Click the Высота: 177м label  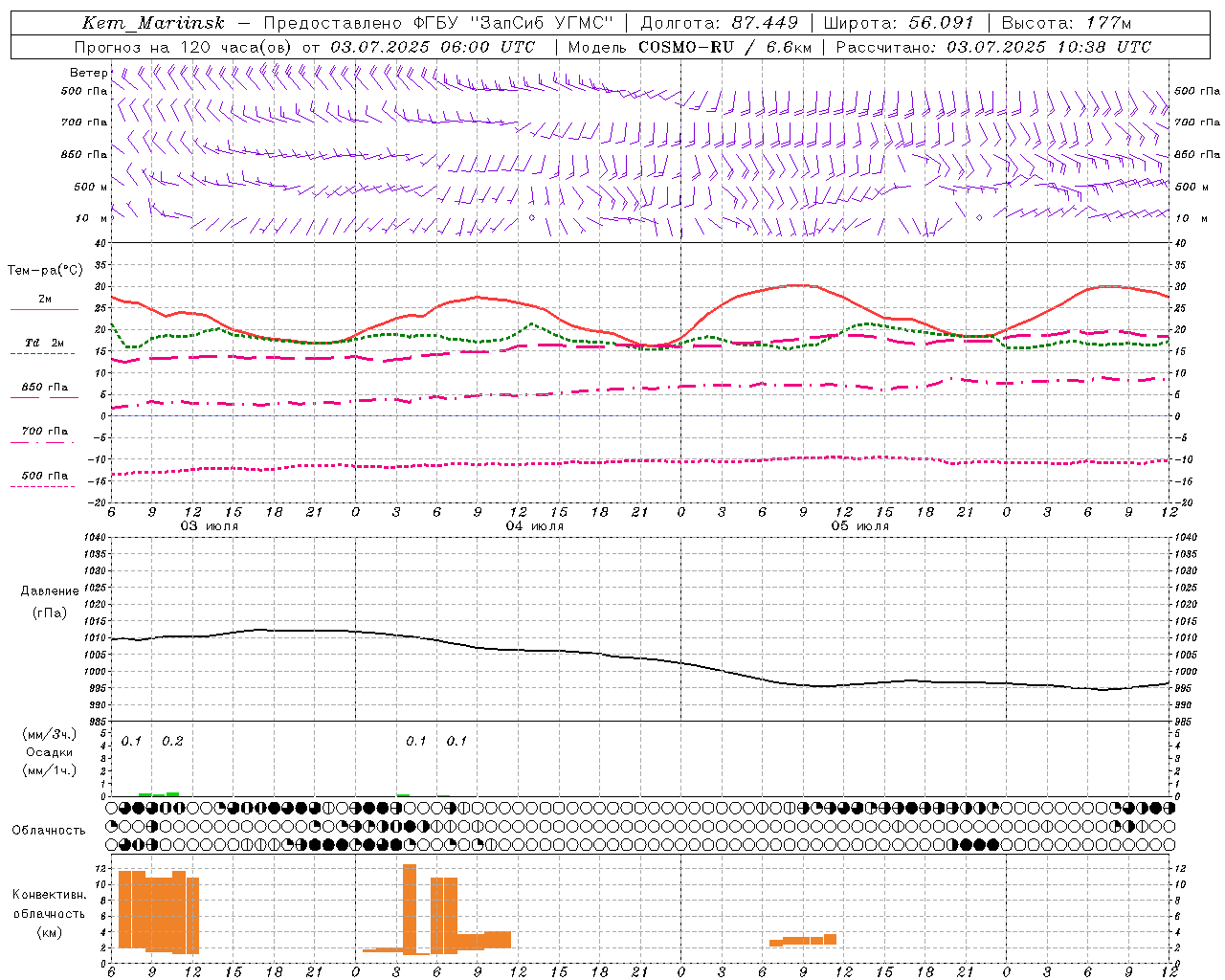tap(1066, 23)
